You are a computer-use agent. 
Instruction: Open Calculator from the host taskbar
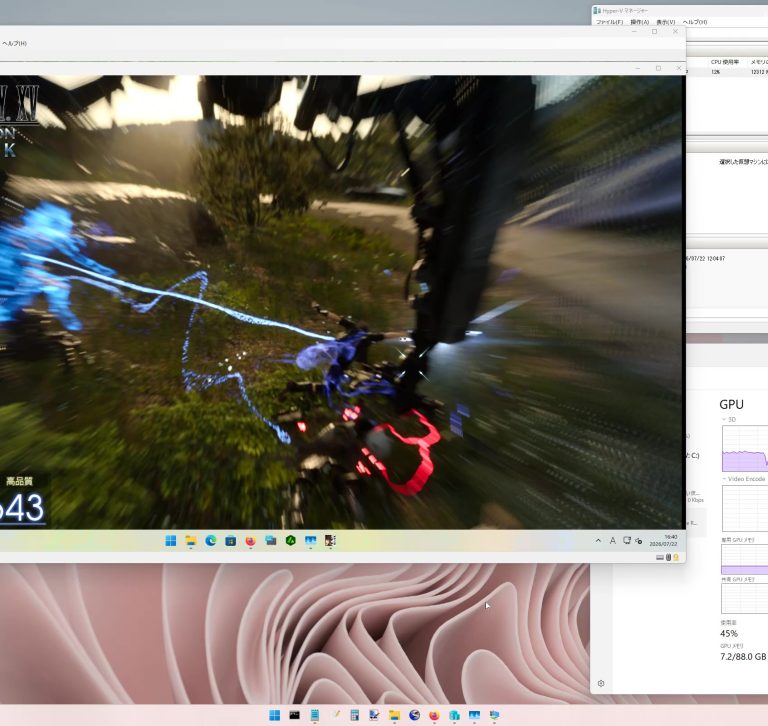pos(355,715)
